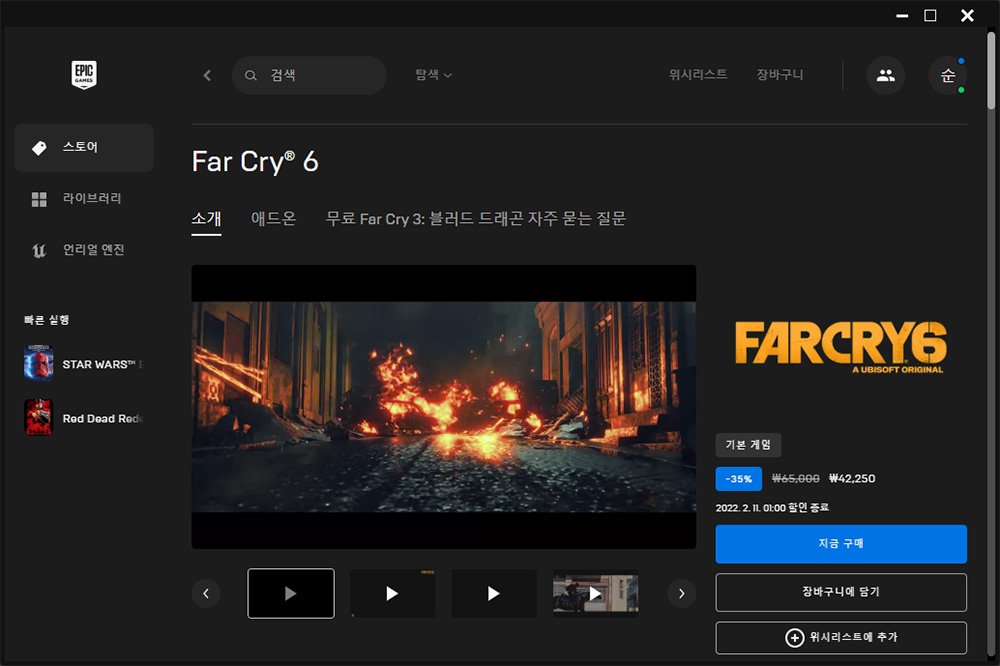The image size is (1000, 666).
Task: Open 라이브러리 in the sidebar
Action: pos(84,199)
